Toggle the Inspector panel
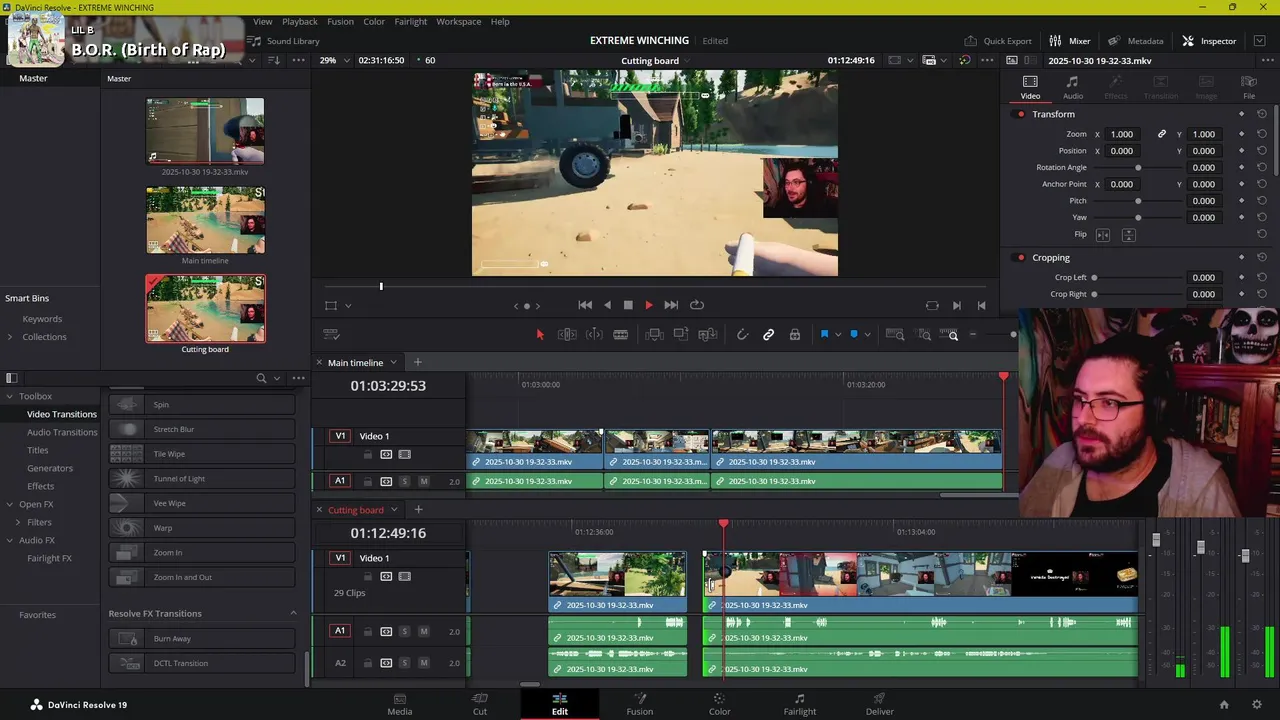 pyautogui.click(x=1209, y=41)
